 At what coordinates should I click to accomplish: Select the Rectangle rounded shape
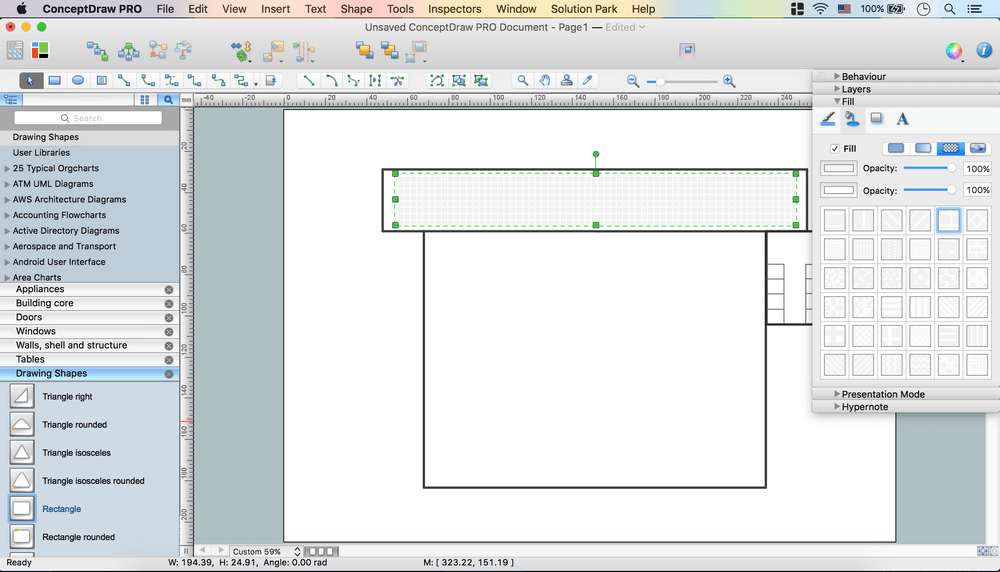[22, 537]
